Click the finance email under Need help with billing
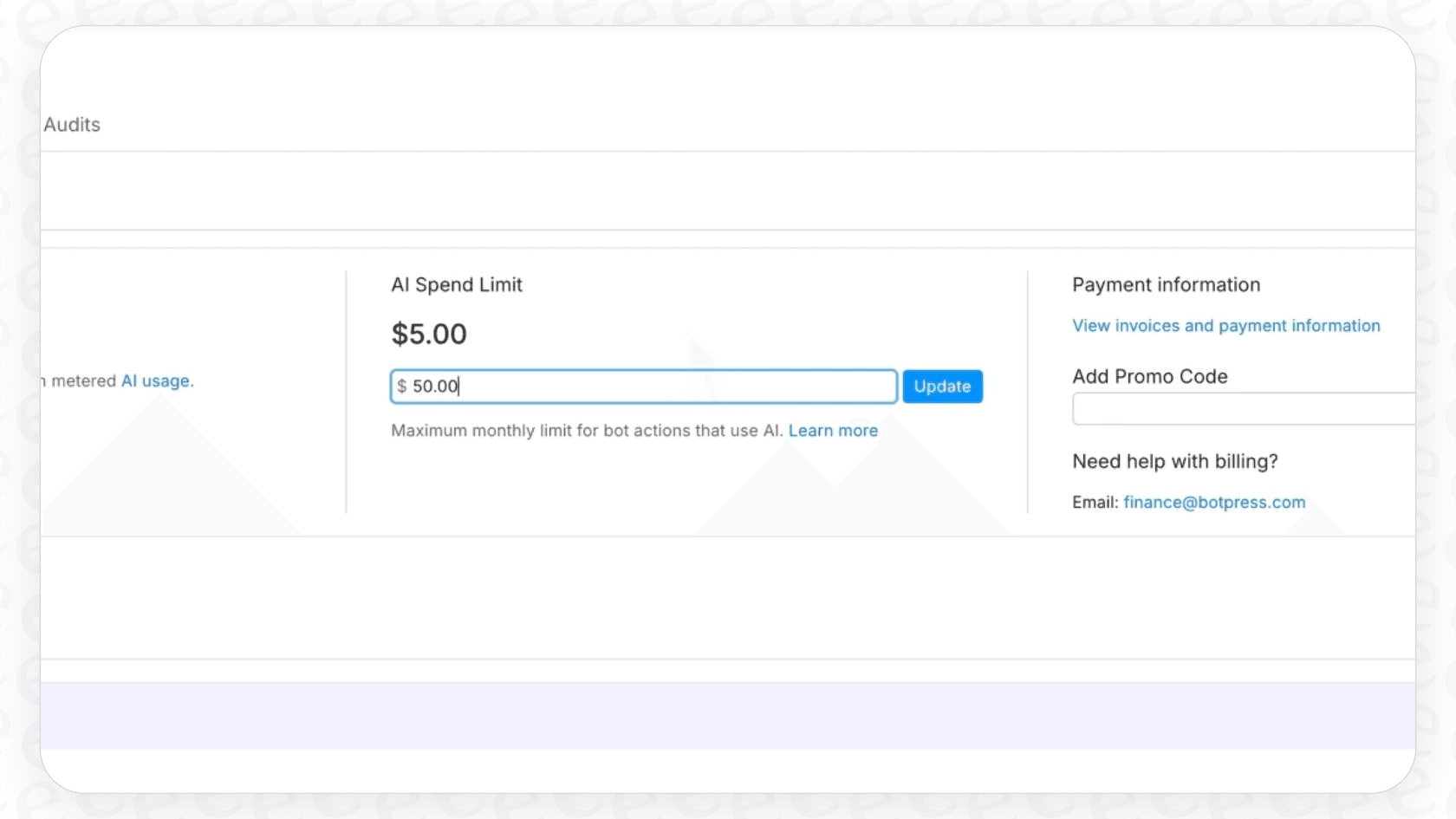This screenshot has width=1456, height=819. (1213, 502)
